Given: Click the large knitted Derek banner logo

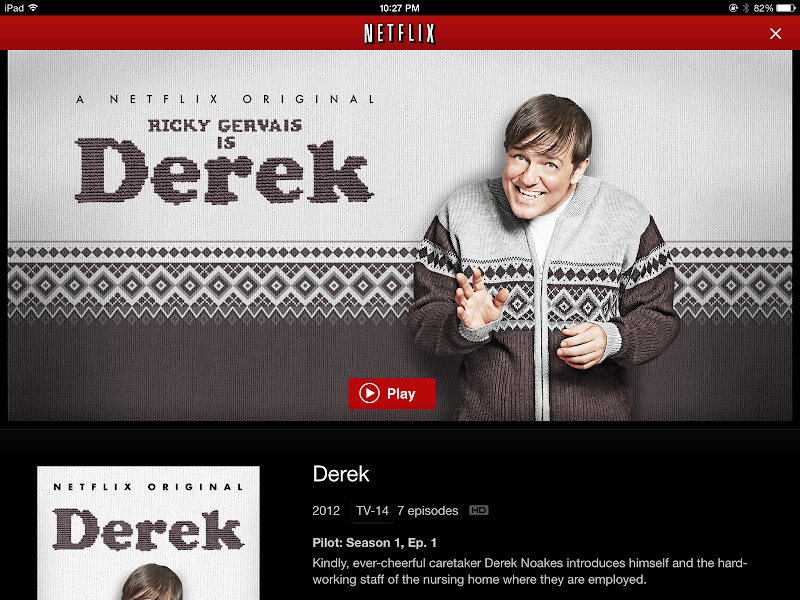Looking at the screenshot, I should [x=224, y=171].
